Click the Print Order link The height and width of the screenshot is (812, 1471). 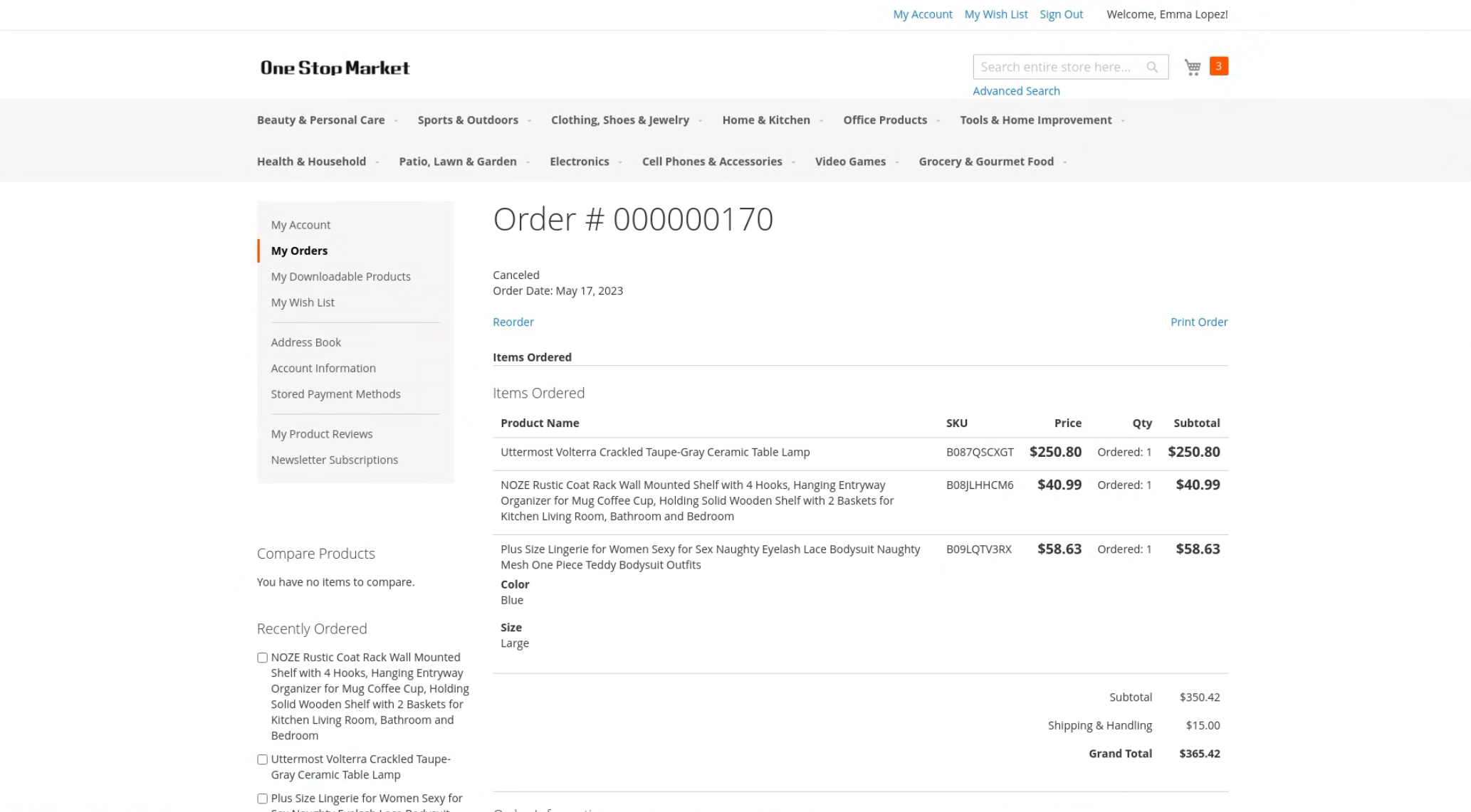[x=1198, y=322]
